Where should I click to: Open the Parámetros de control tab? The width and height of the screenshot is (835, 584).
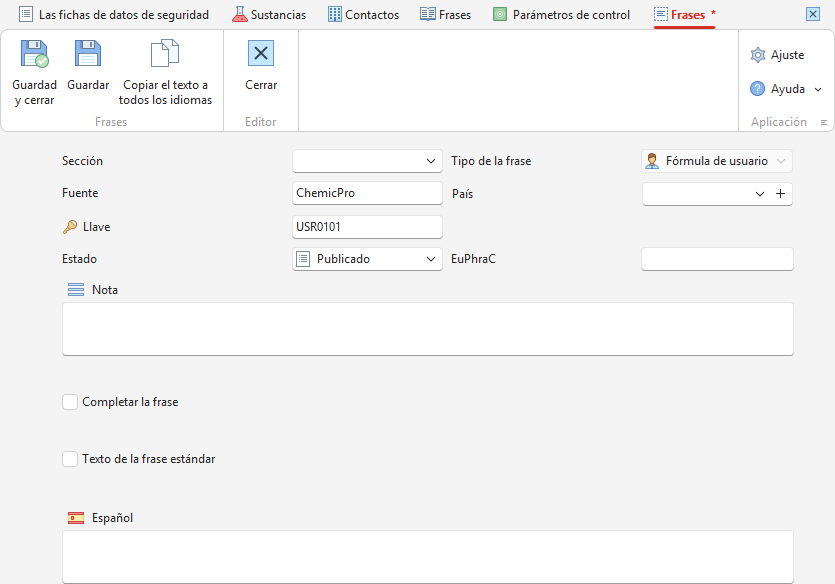pyautogui.click(x=561, y=15)
